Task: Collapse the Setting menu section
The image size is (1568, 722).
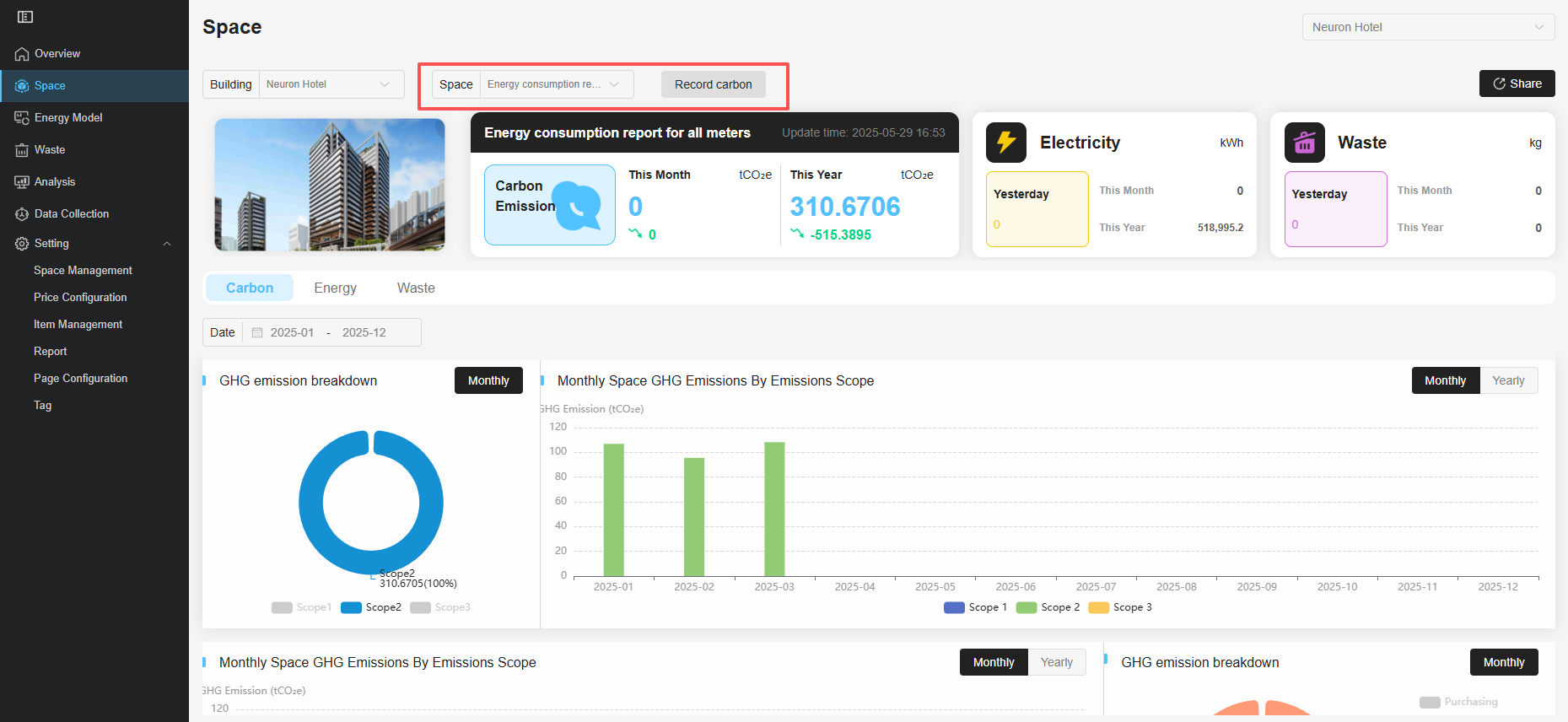Action: click(x=167, y=244)
